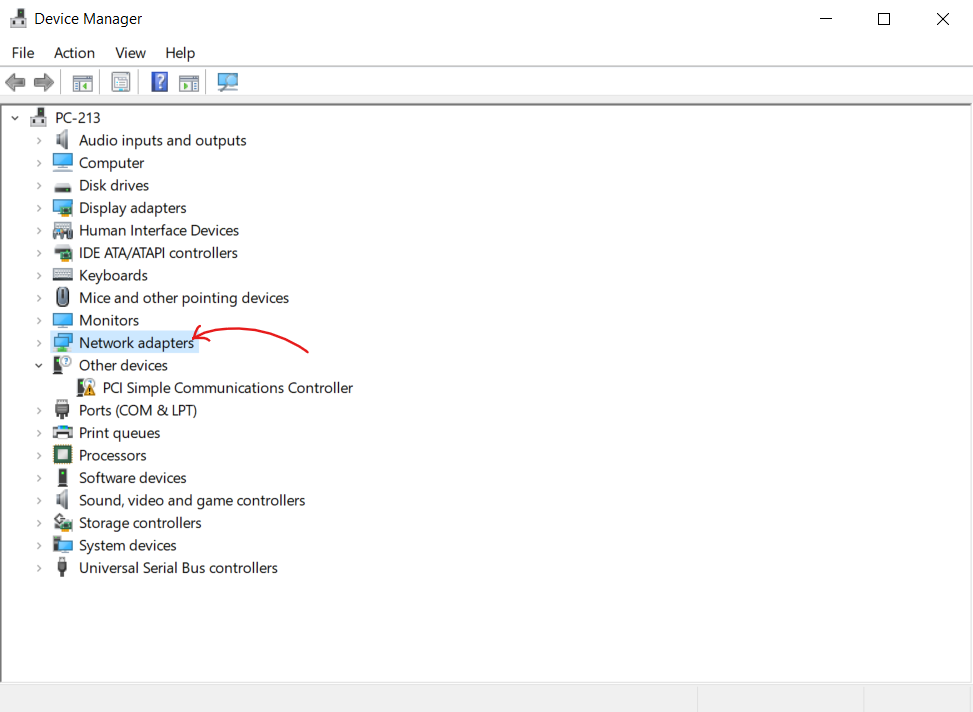
Task: Expand the Disk drives category
Action: [39, 186]
